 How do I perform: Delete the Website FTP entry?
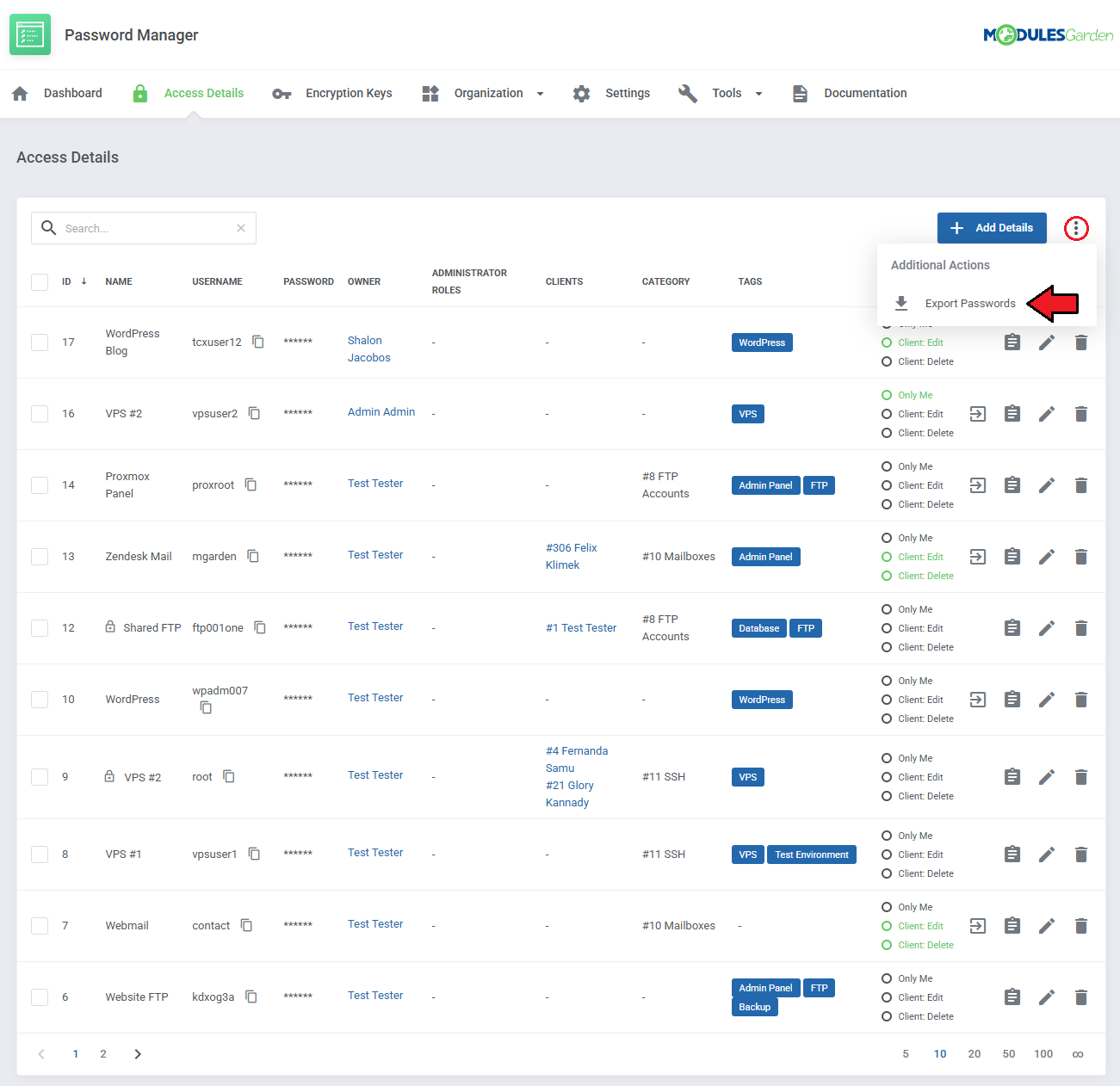1080,997
